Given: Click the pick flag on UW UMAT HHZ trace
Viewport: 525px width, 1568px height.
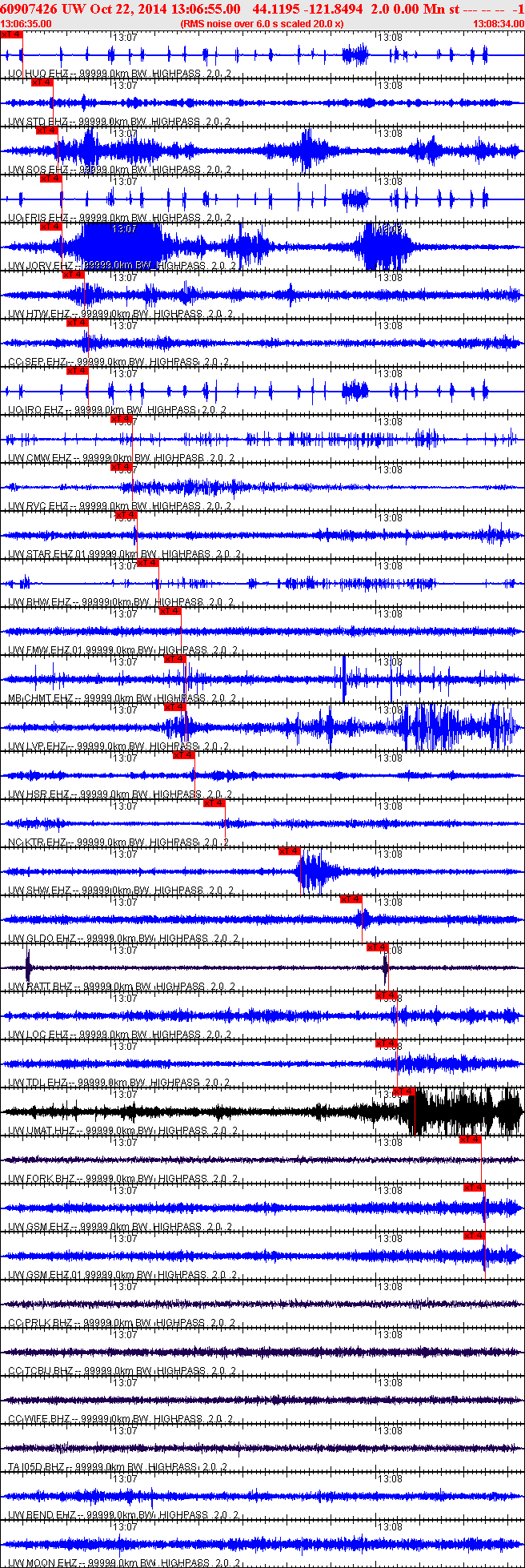Looking at the screenshot, I should (x=403, y=1092).
